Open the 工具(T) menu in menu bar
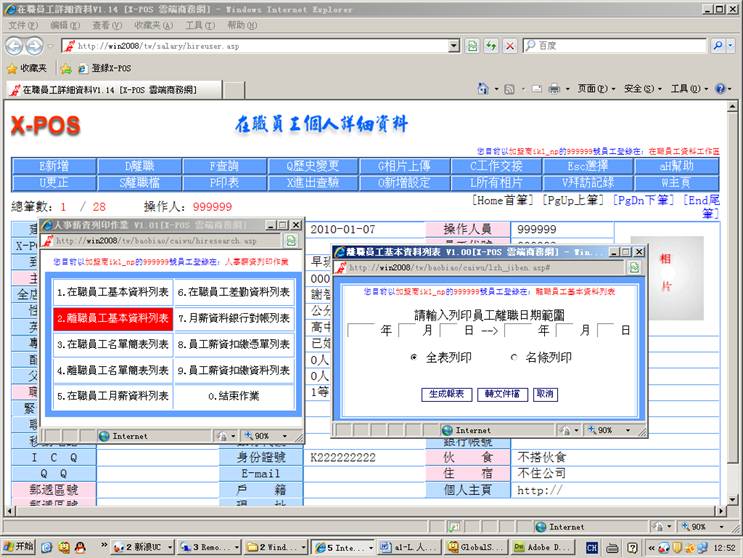This screenshot has width=743, height=558. (x=199, y=25)
